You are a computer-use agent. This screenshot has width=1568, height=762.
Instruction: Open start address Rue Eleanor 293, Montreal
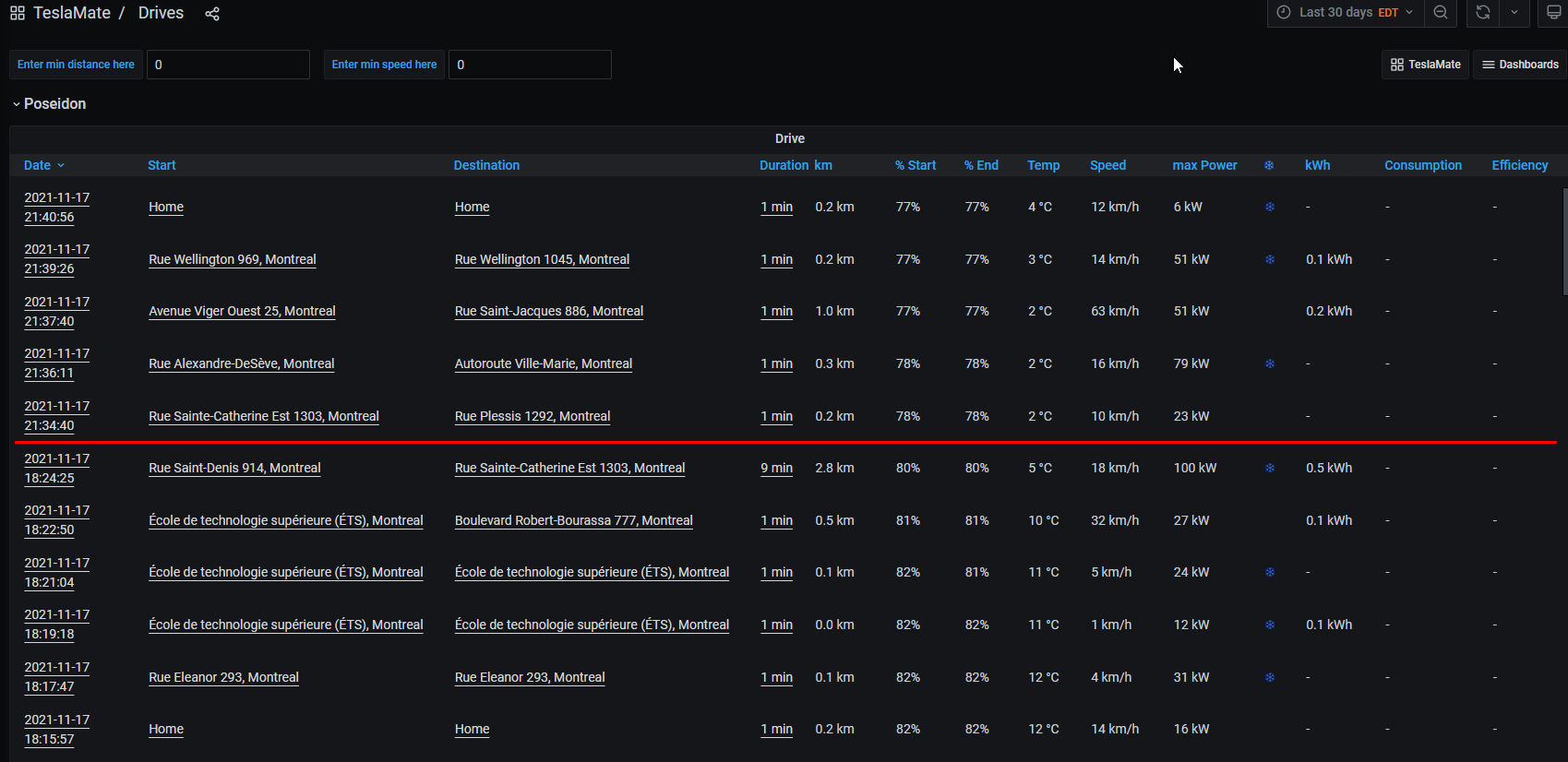point(223,677)
